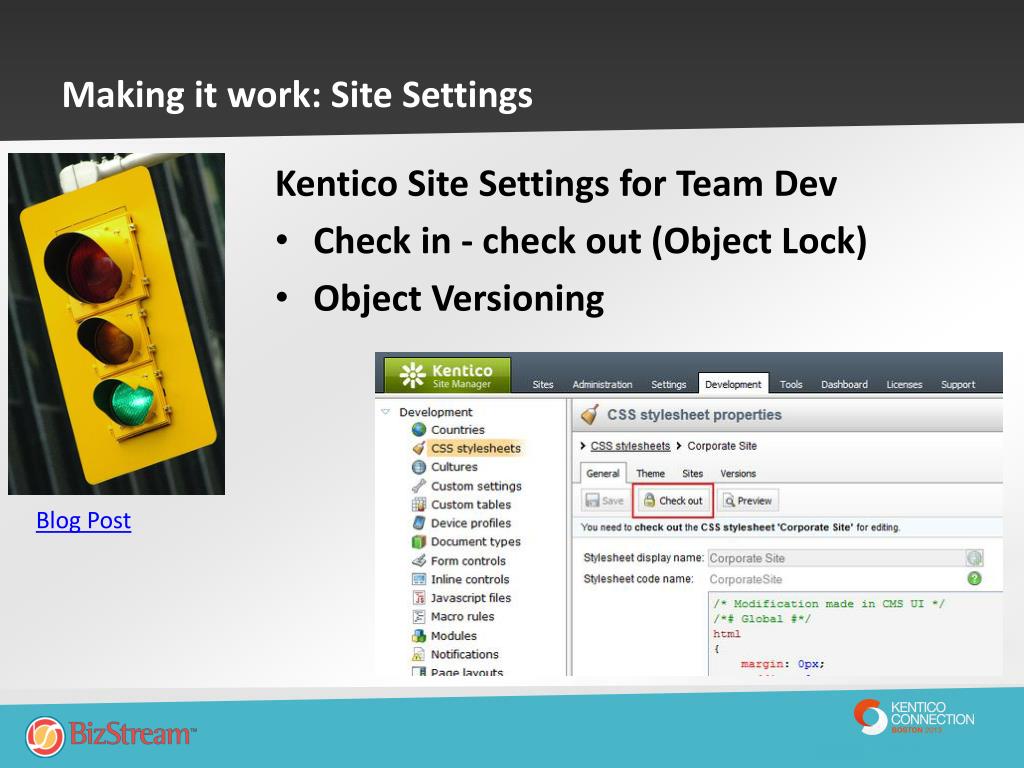Open the Settings tab
This screenshot has height=768, width=1024.
tap(669, 385)
